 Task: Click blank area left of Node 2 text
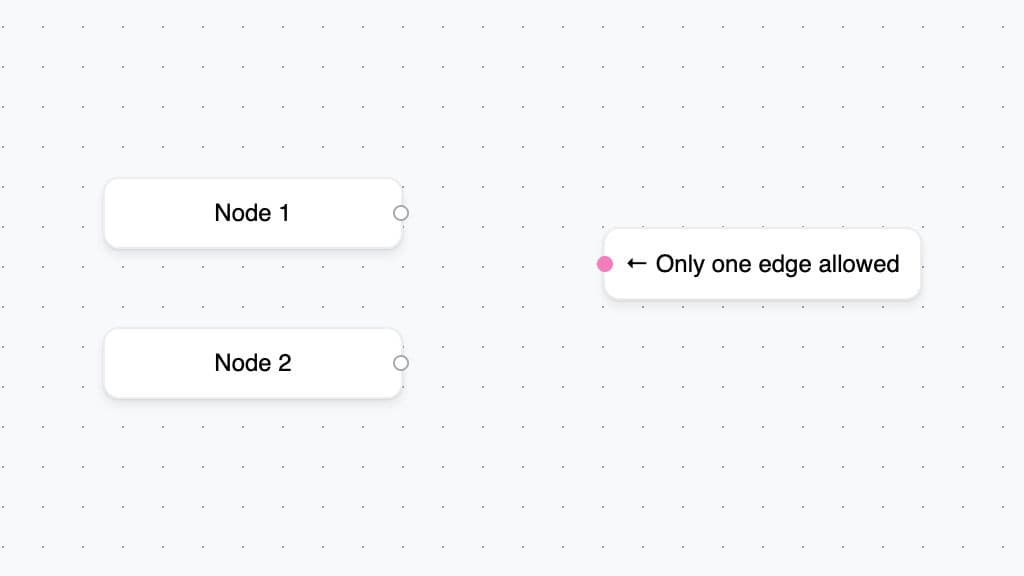(155, 363)
